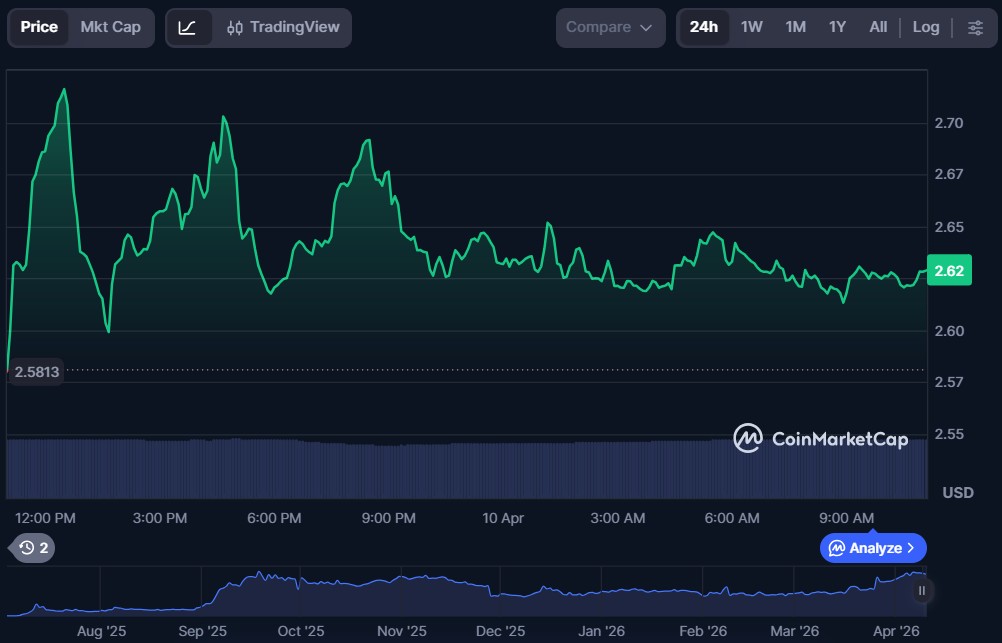
Task: Choose the 1M time range
Action: (x=795, y=27)
